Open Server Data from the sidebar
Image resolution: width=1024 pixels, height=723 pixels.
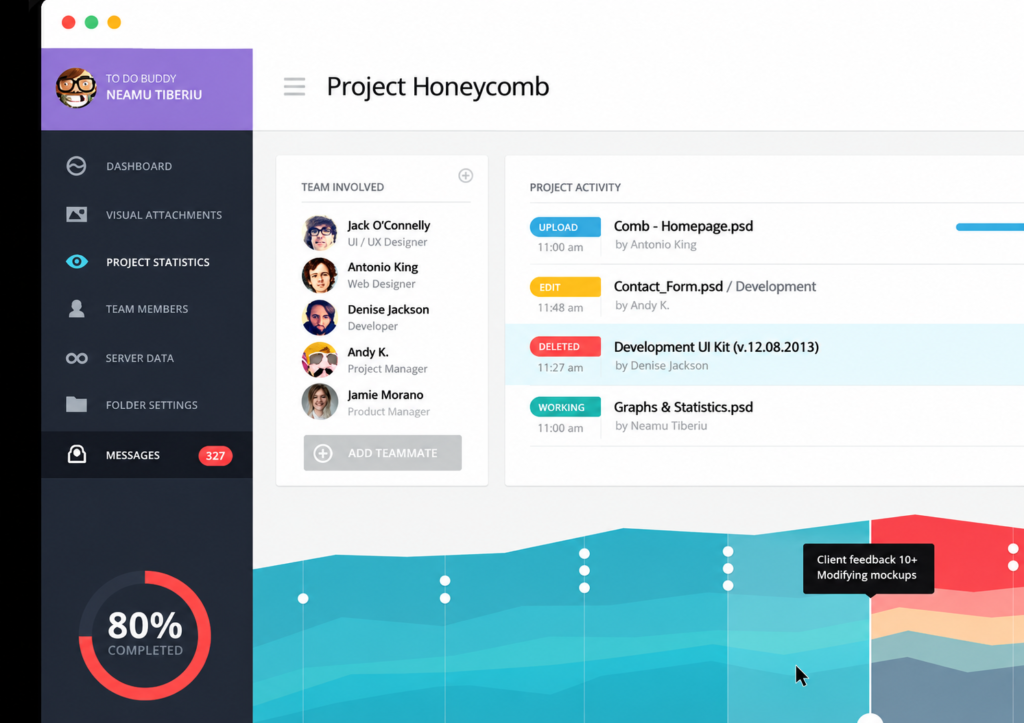click(x=140, y=358)
